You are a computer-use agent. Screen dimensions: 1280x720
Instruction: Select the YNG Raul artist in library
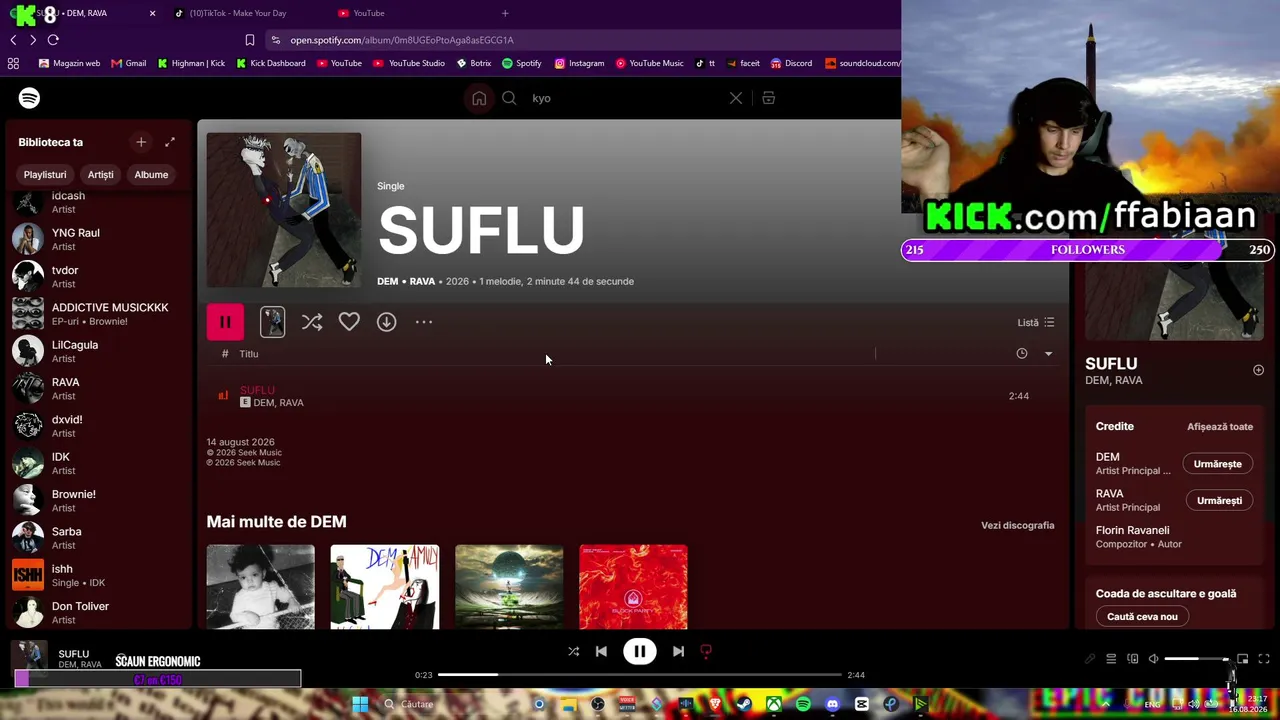coord(98,239)
